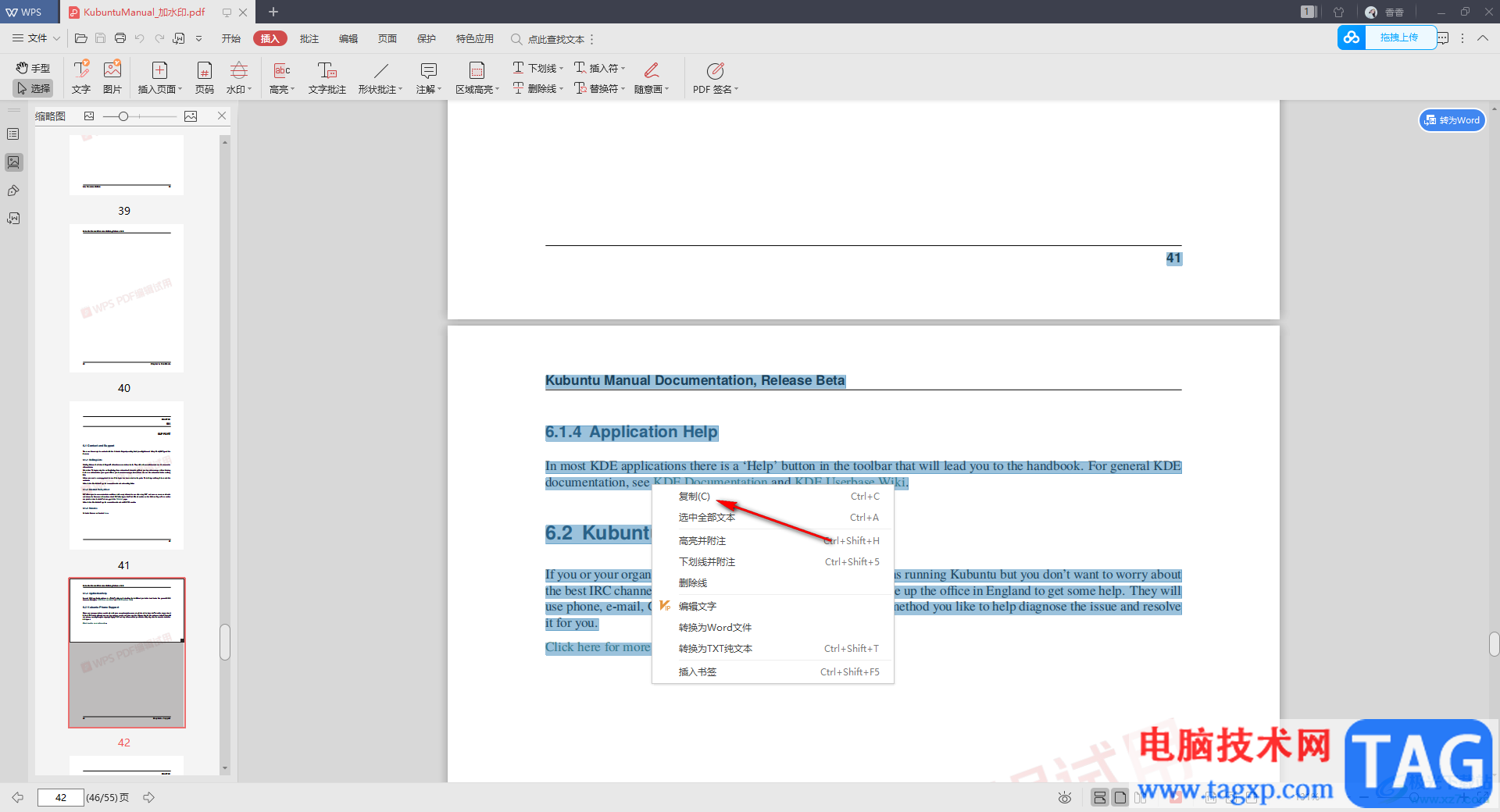Choose 转换为Word文件 in the context menu
Viewport: 1500px width, 812px height.
[773, 628]
